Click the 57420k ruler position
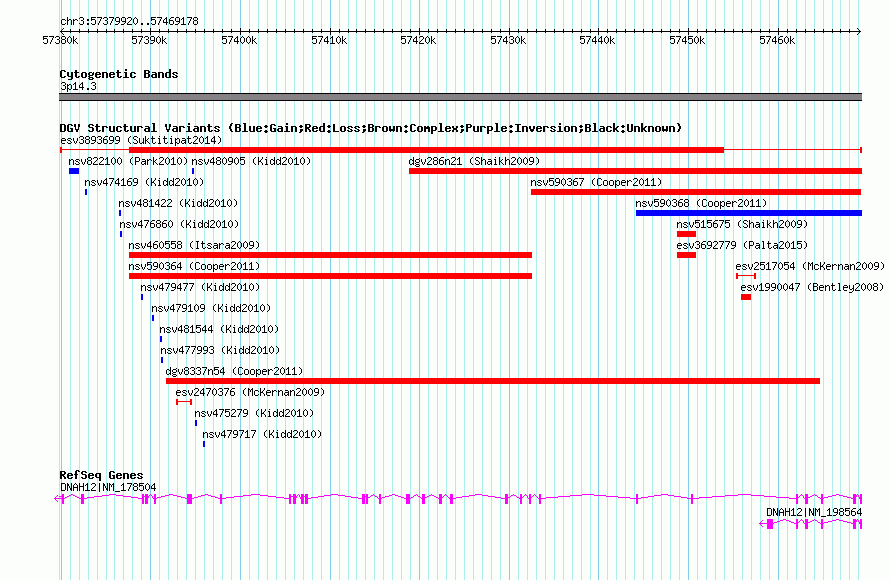 tap(418, 40)
